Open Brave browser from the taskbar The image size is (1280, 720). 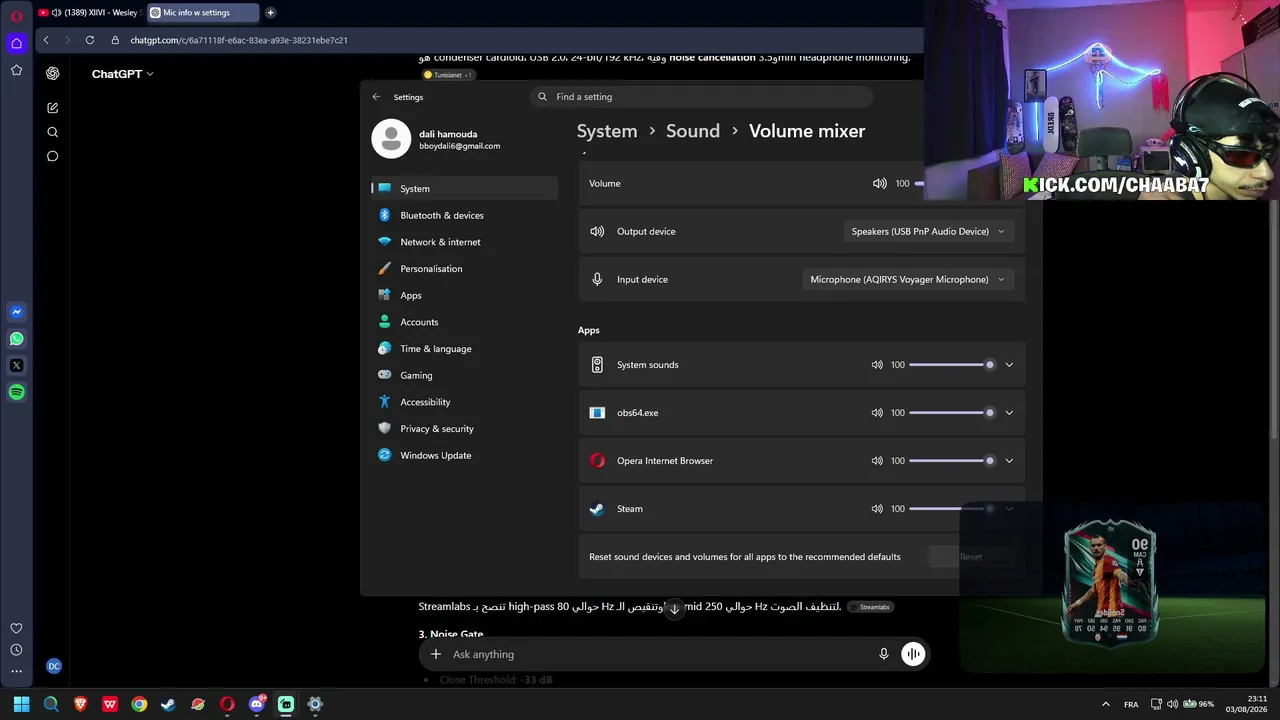point(80,704)
